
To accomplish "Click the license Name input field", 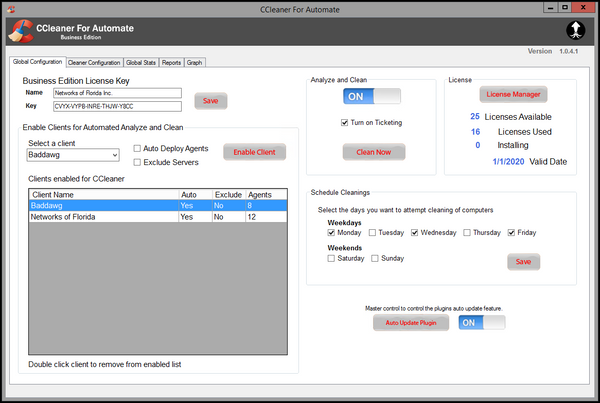I will click(x=117, y=93).
